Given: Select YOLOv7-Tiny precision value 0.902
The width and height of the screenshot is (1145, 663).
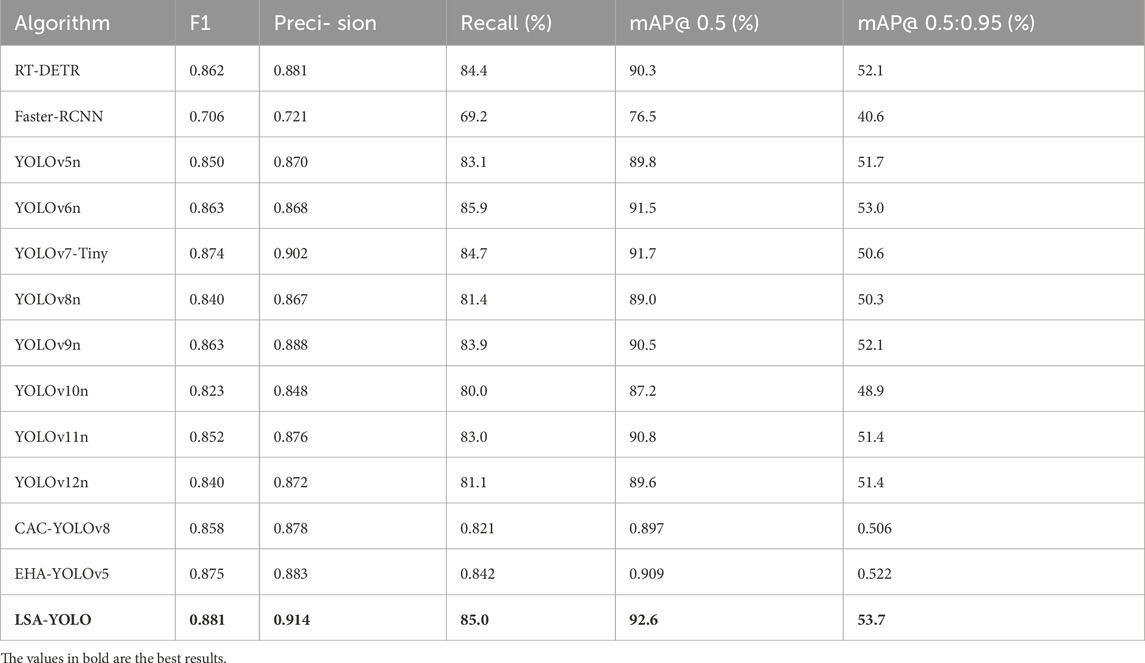Looking at the screenshot, I should pos(292,254).
